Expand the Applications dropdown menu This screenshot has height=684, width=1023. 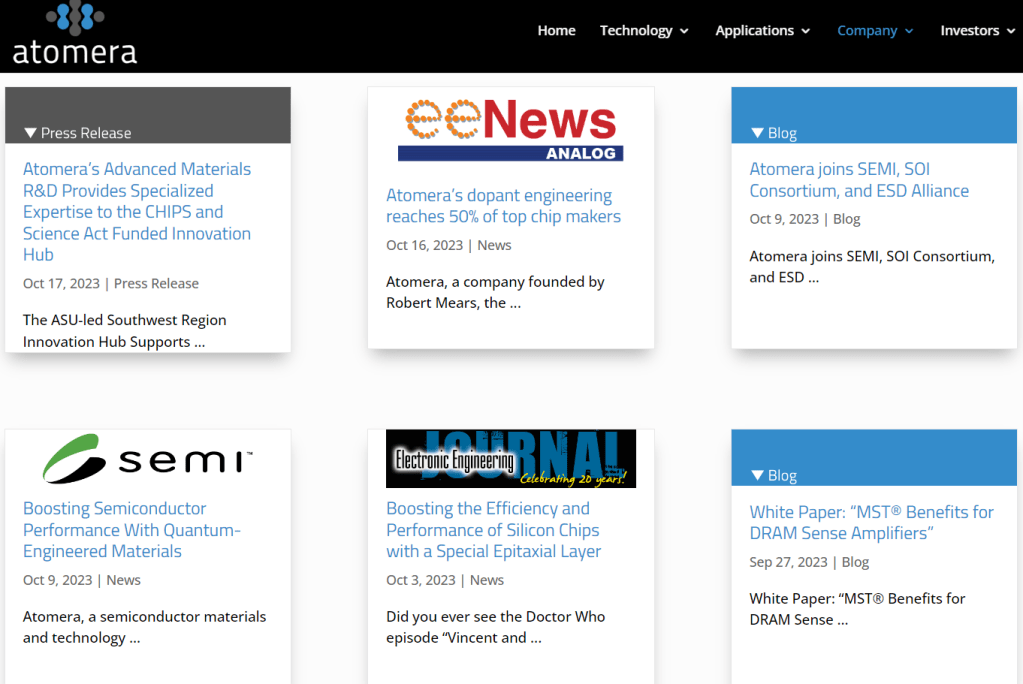click(762, 31)
